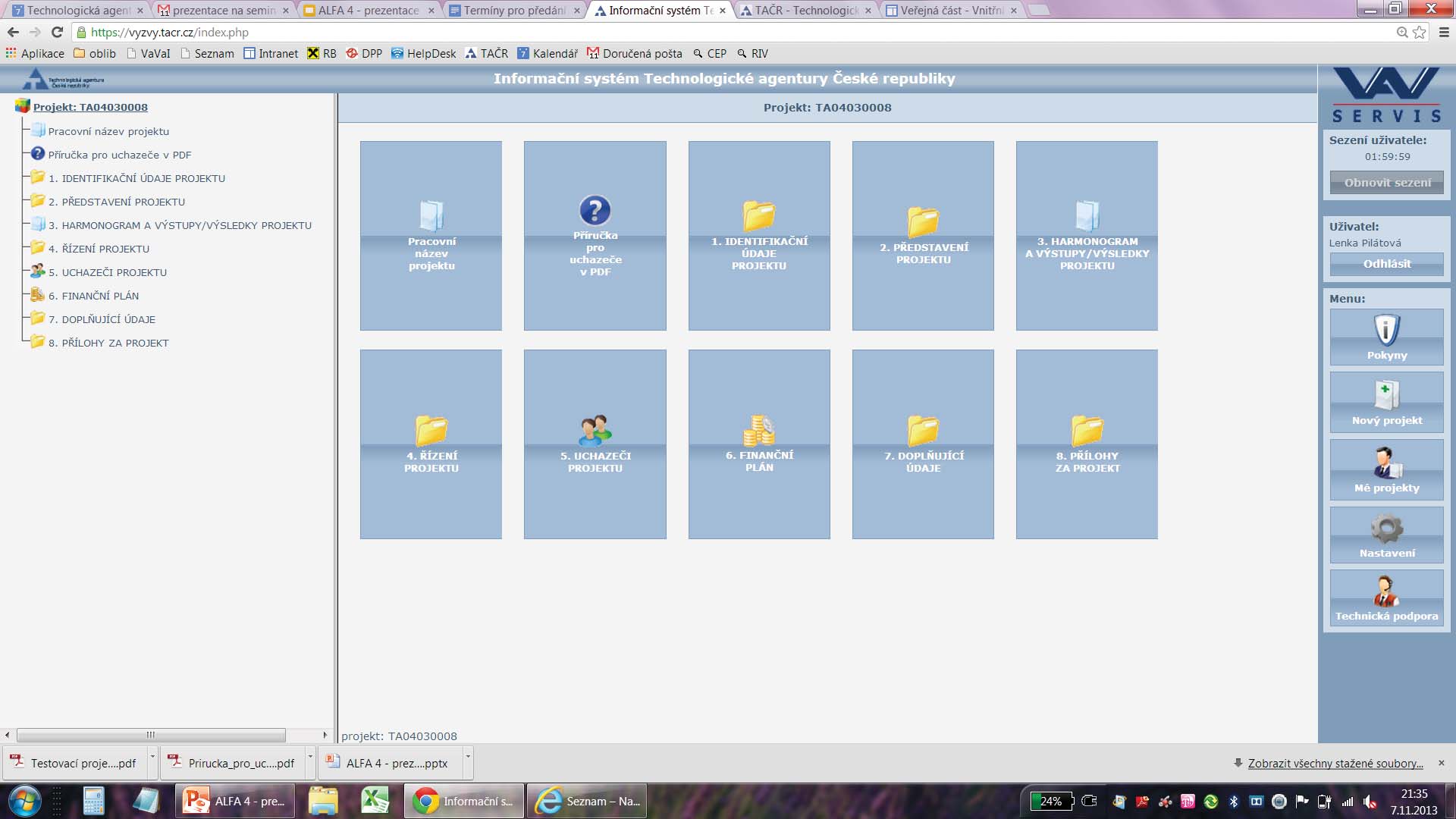Open Mé projekty from the menu
Screen dimensions: 1456x819
[x=1386, y=469]
